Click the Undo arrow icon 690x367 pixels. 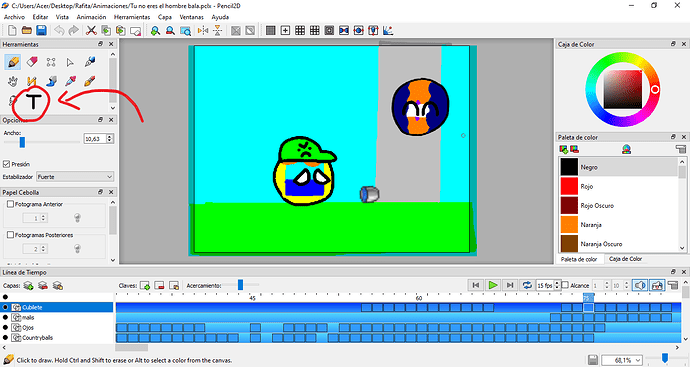(59, 30)
